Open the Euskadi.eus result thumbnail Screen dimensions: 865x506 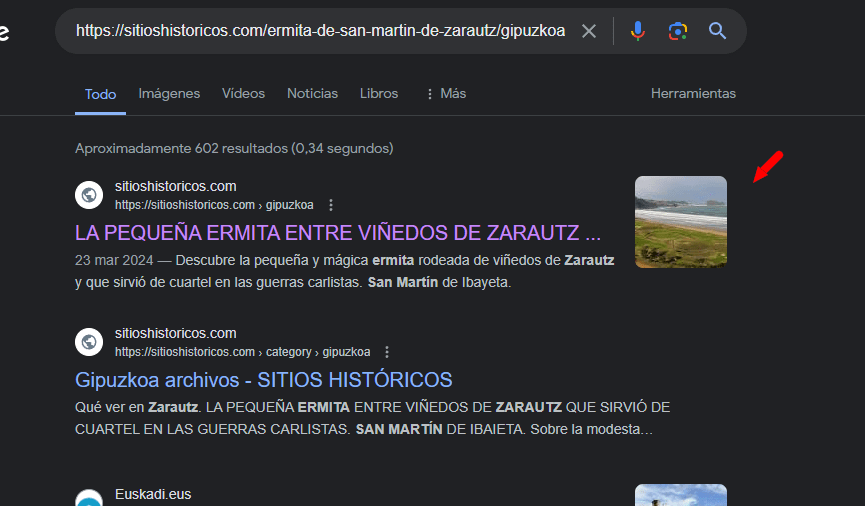(681, 495)
